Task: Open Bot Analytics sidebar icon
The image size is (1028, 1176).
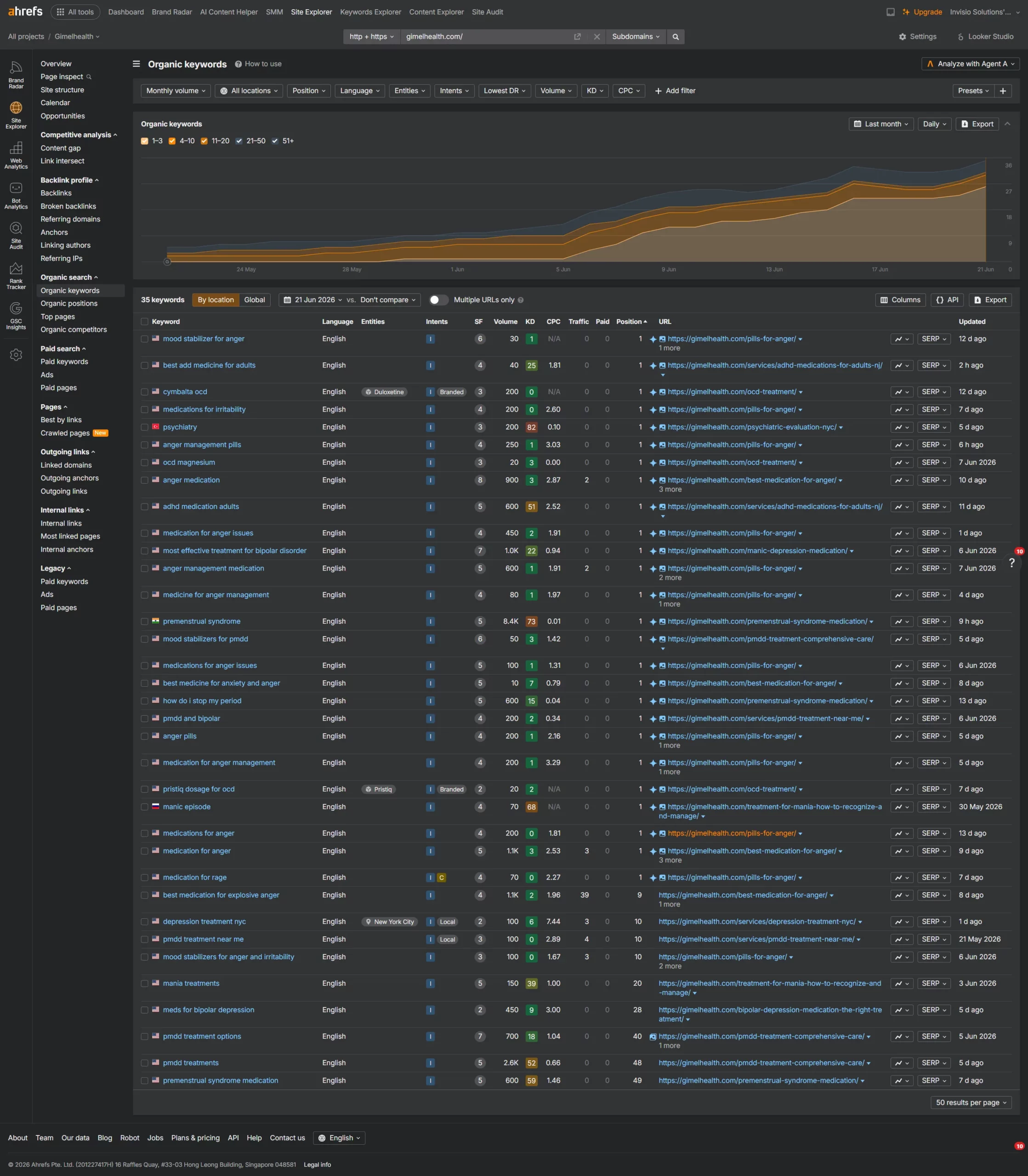Action: pyautogui.click(x=16, y=196)
